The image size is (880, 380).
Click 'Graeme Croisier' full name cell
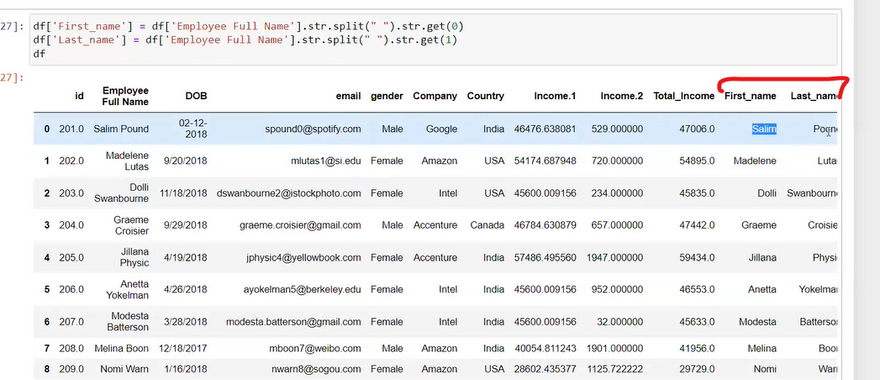click(131, 225)
